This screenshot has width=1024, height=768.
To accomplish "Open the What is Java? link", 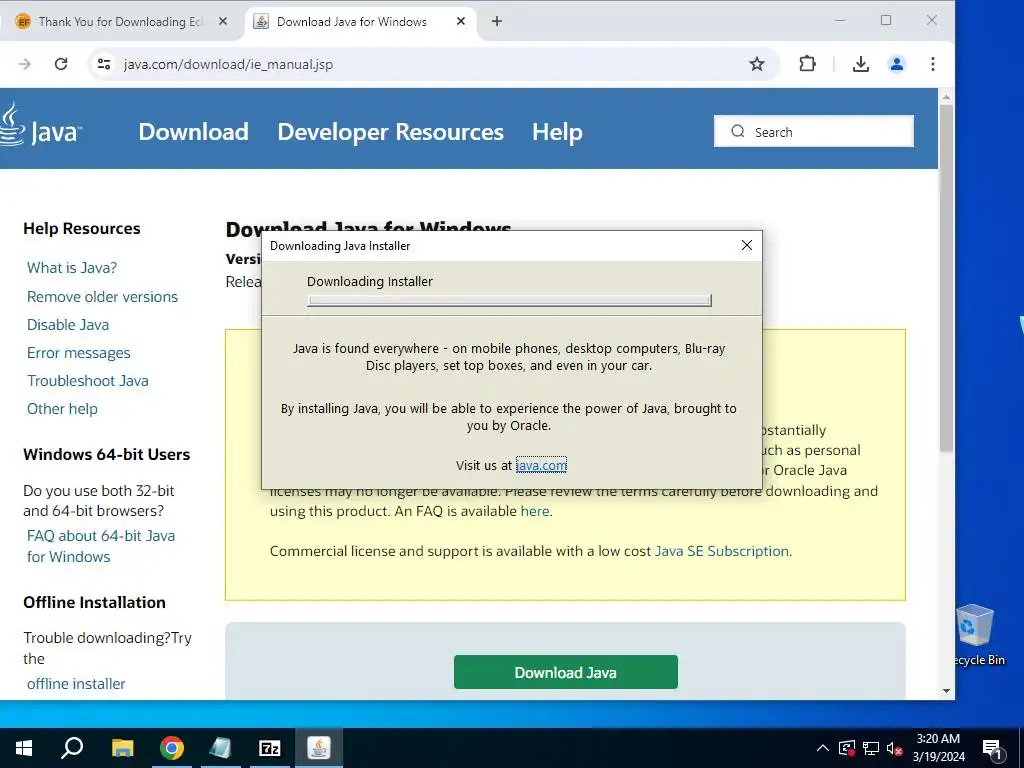I will coord(72,268).
